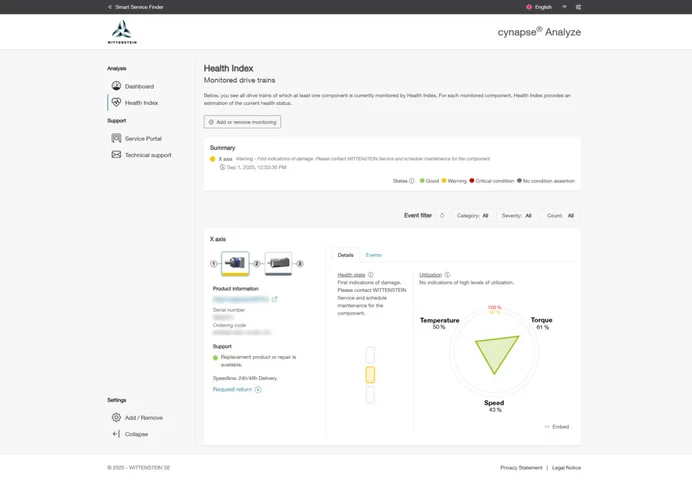Click the Torque 61 % label
The height and width of the screenshot is (480, 692).
pos(542,323)
